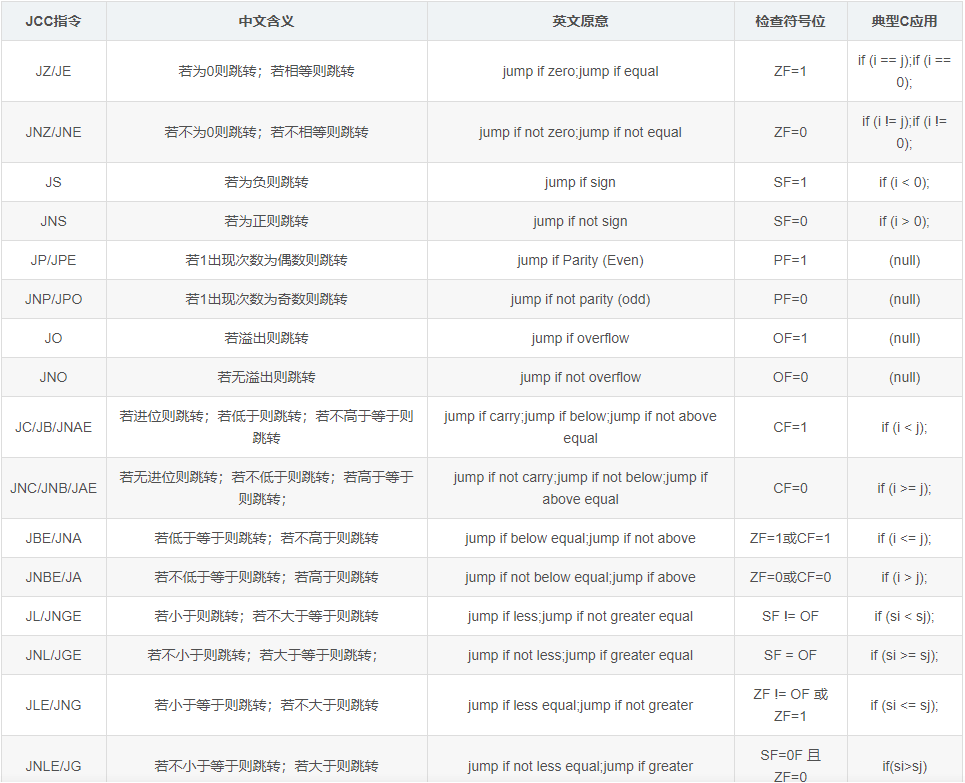The width and height of the screenshot is (965, 783).
Task: Select the 'JNBE/JA' instruction cell
Action: [54, 577]
